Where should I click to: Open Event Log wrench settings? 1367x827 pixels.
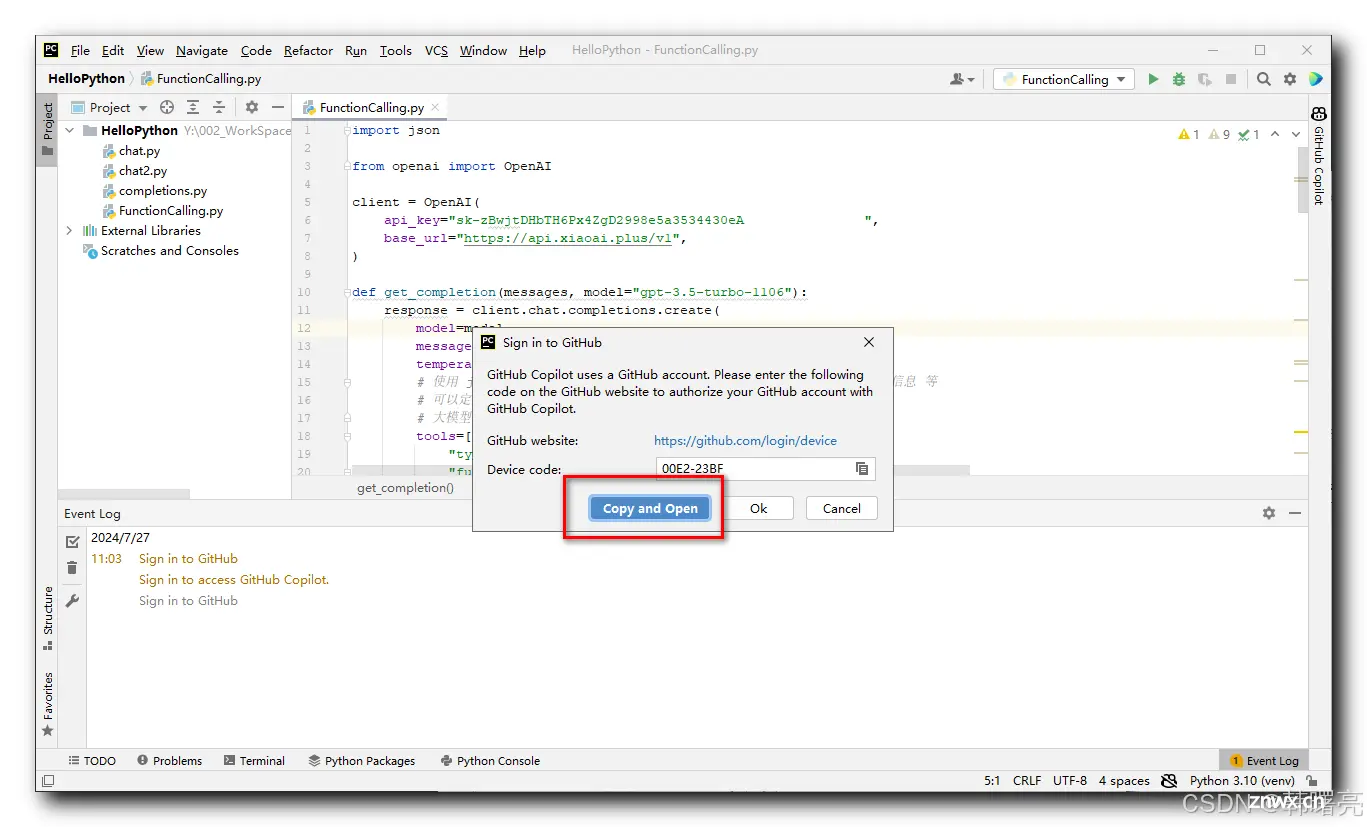[x=72, y=601]
